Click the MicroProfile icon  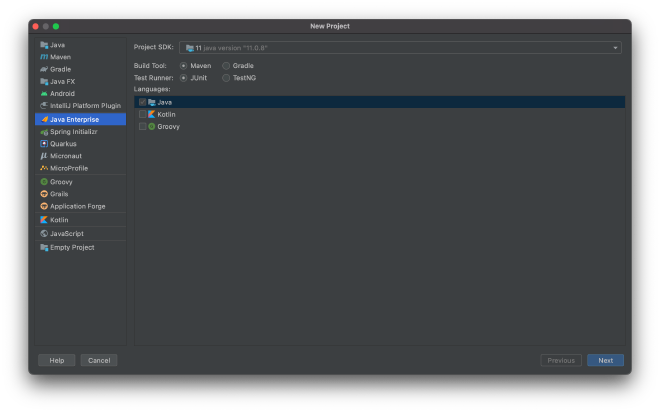pyautogui.click(x=44, y=168)
